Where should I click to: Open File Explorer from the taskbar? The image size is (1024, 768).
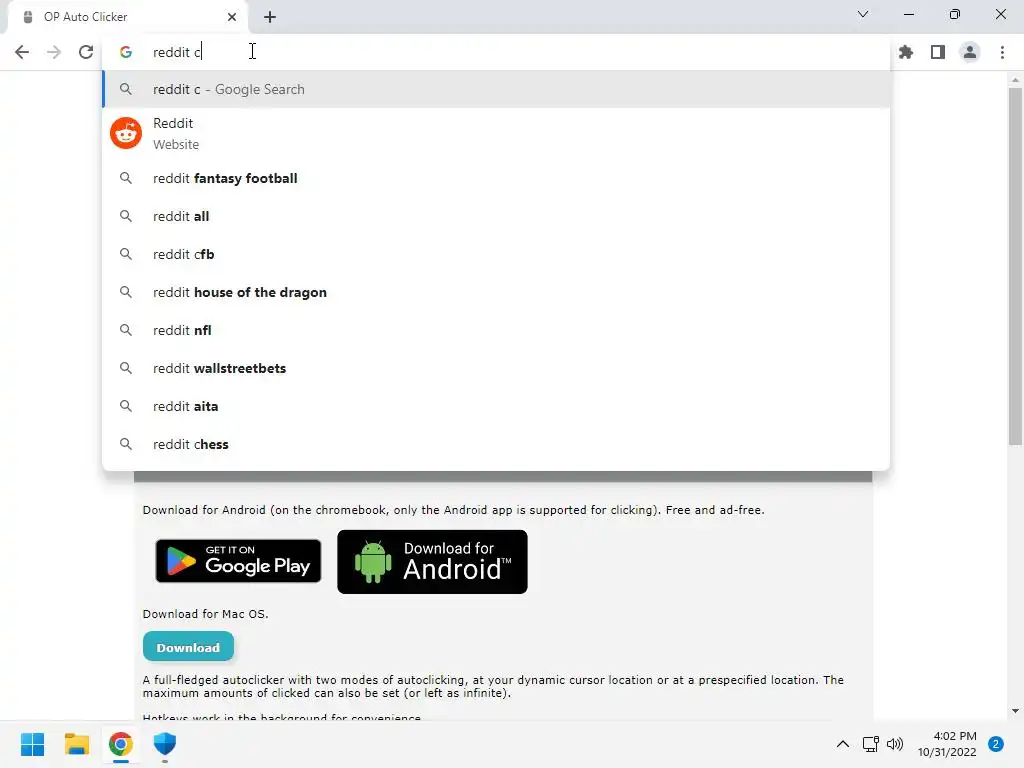pyautogui.click(x=76, y=744)
